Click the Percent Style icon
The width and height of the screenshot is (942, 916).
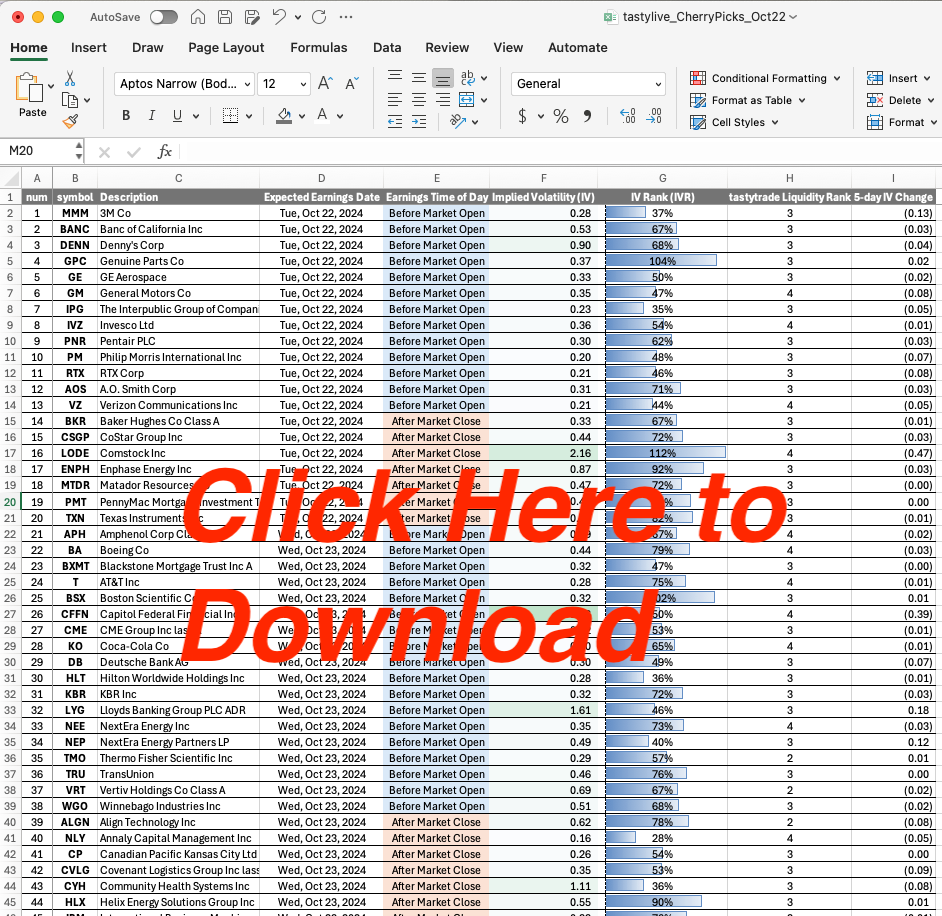point(561,116)
